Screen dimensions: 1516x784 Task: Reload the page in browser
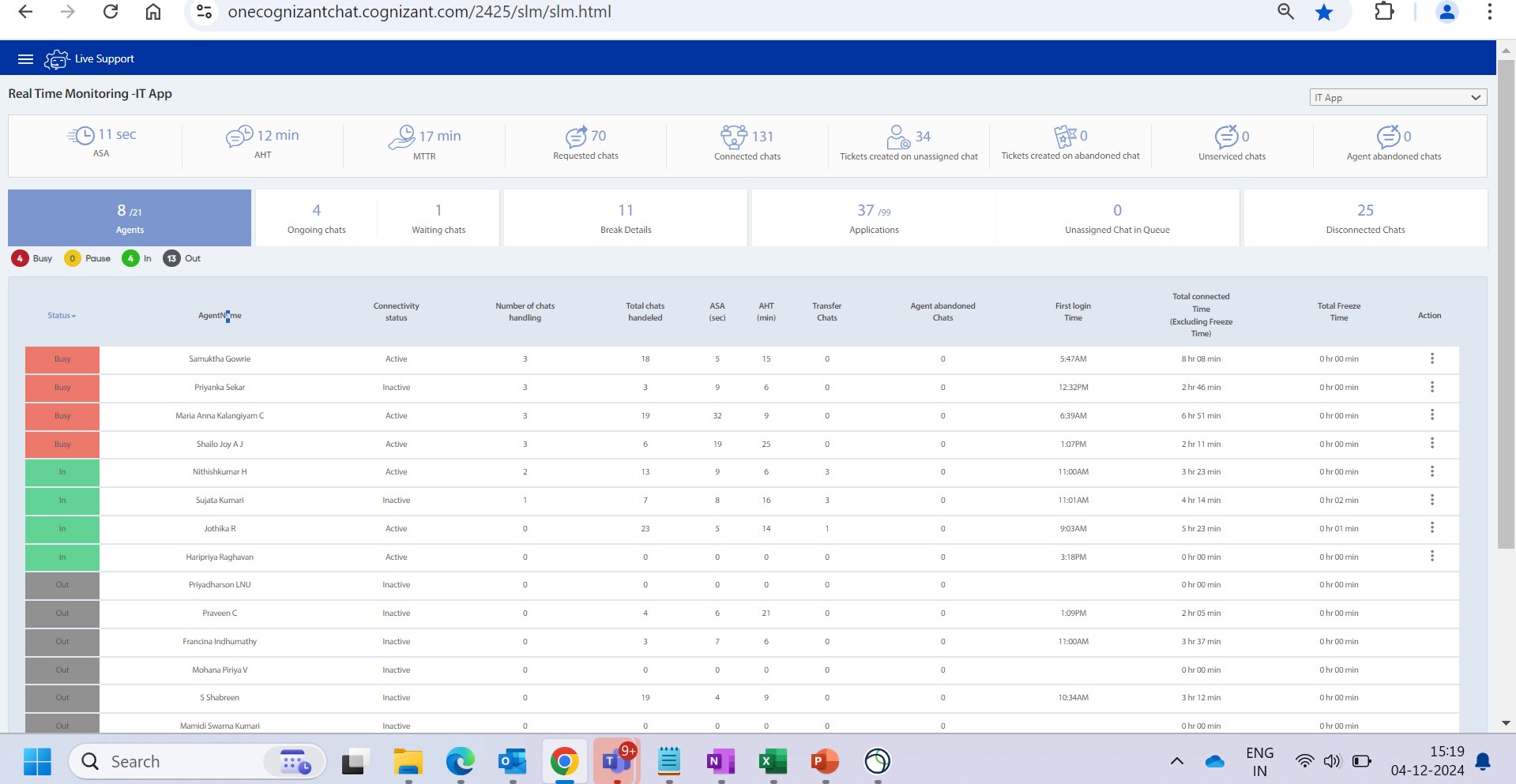click(x=111, y=12)
